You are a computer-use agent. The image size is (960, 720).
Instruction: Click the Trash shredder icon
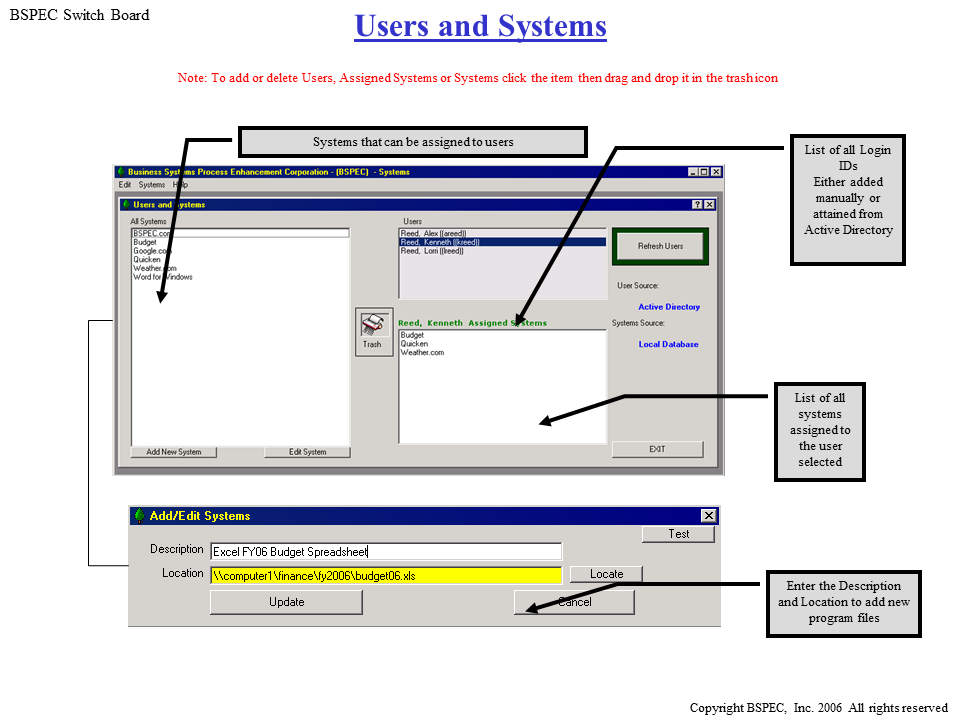click(373, 326)
